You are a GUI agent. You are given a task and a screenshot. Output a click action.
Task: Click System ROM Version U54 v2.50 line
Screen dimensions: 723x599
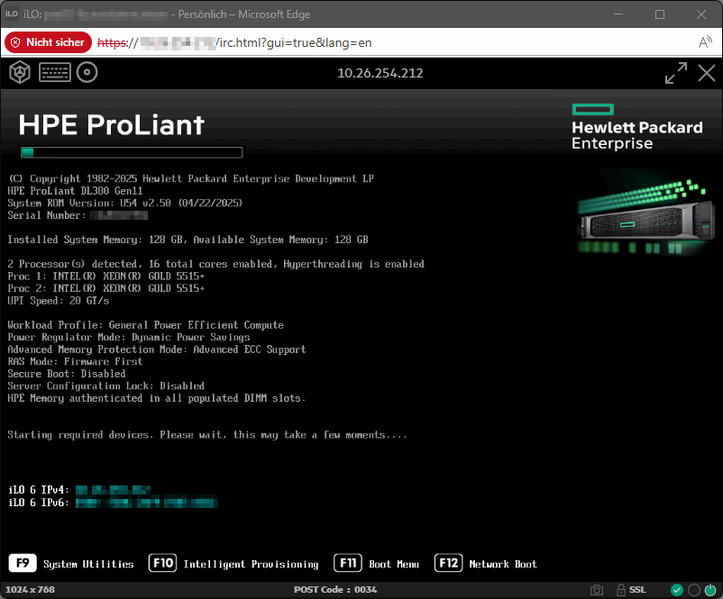coord(125,203)
